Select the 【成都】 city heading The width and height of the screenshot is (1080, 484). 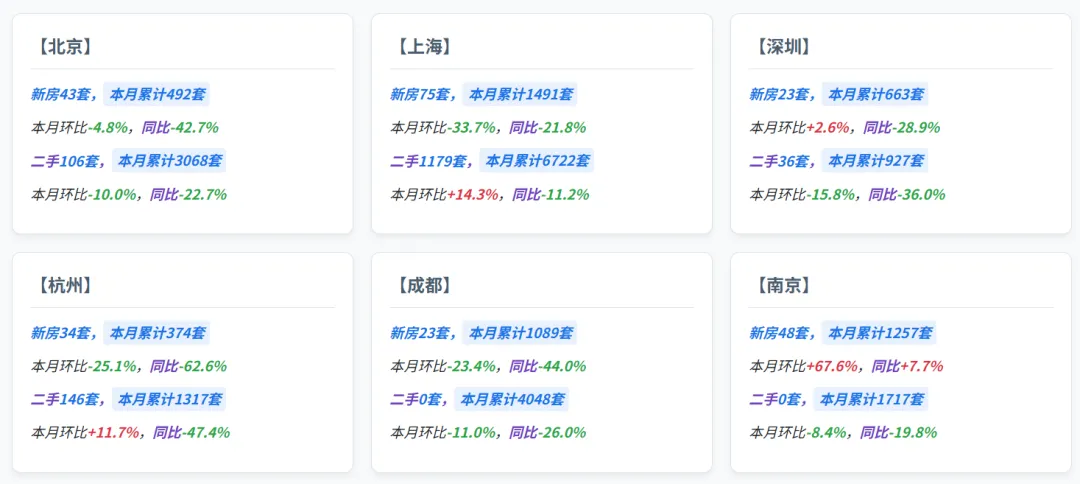point(421,286)
